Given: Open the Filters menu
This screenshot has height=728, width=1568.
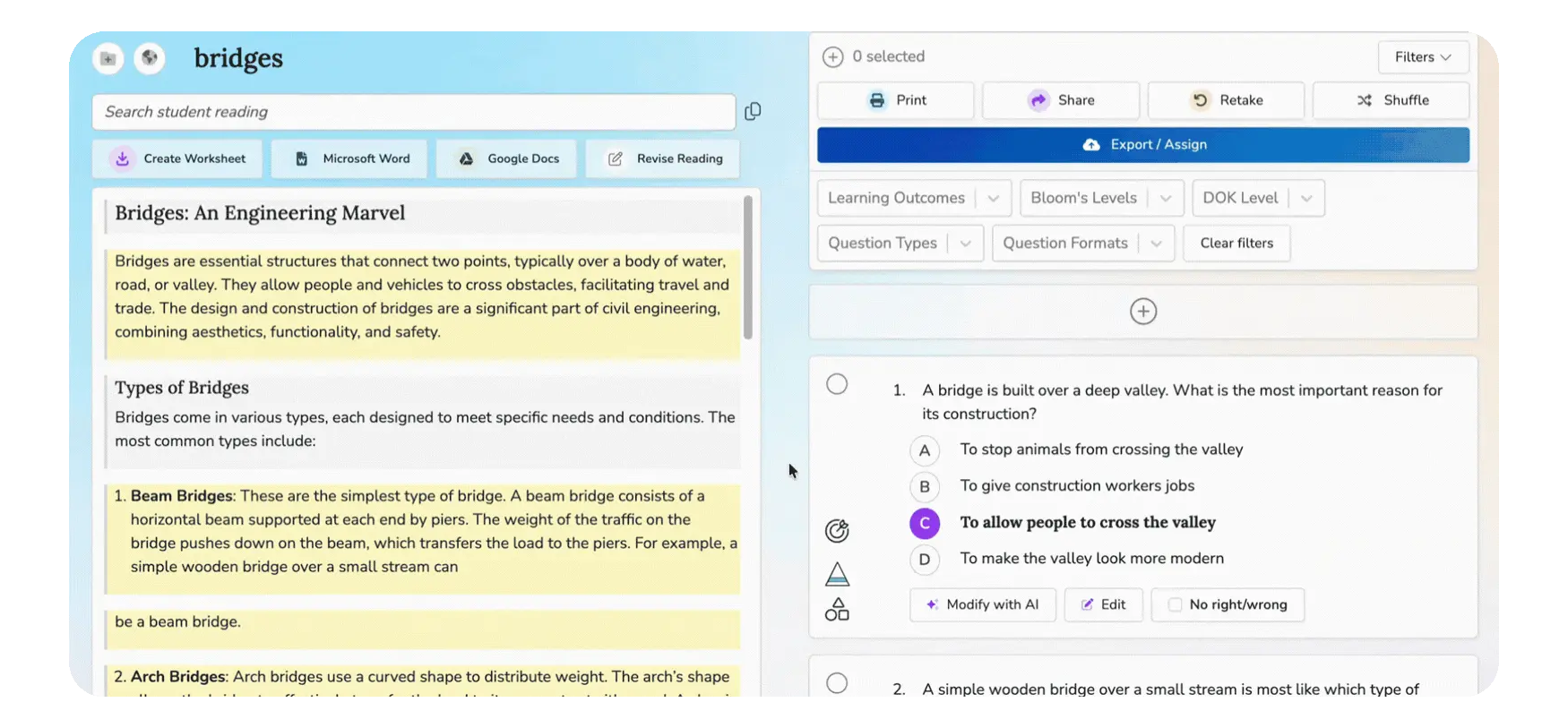Looking at the screenshot, I should (x=1423, y=57).
